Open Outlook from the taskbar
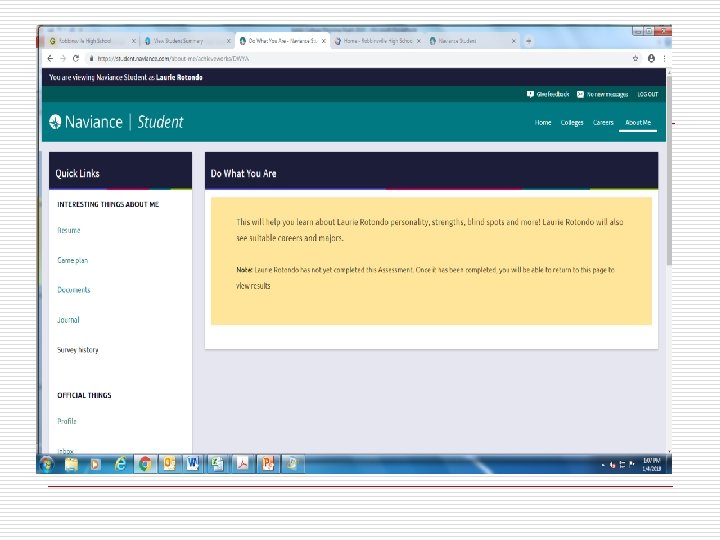This screenshot has height=540, width=720. click(169, 464)
